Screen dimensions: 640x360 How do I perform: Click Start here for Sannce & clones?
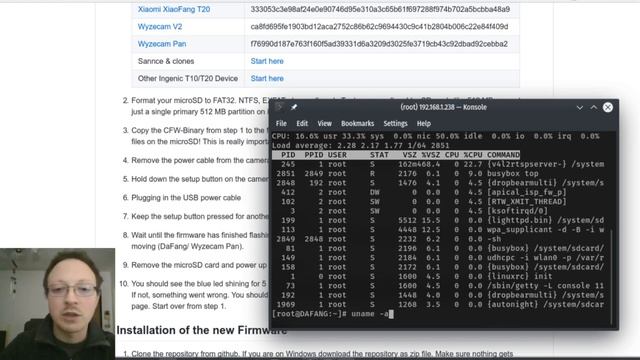pyautogui.click(x=267, y=61)
